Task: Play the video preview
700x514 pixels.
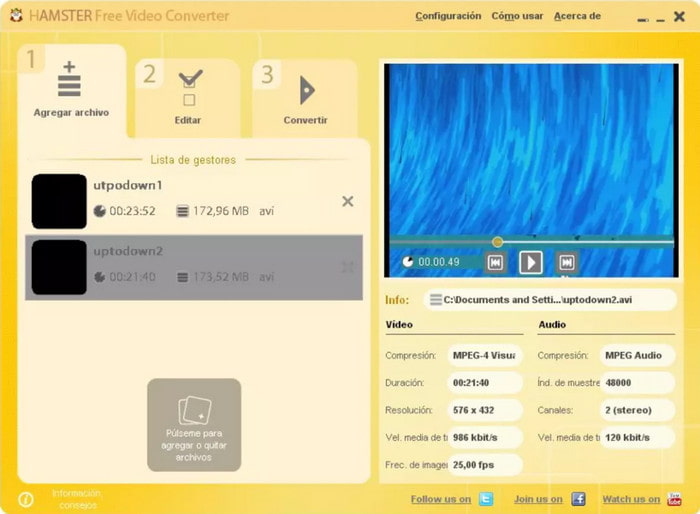Action: (531, 262)
